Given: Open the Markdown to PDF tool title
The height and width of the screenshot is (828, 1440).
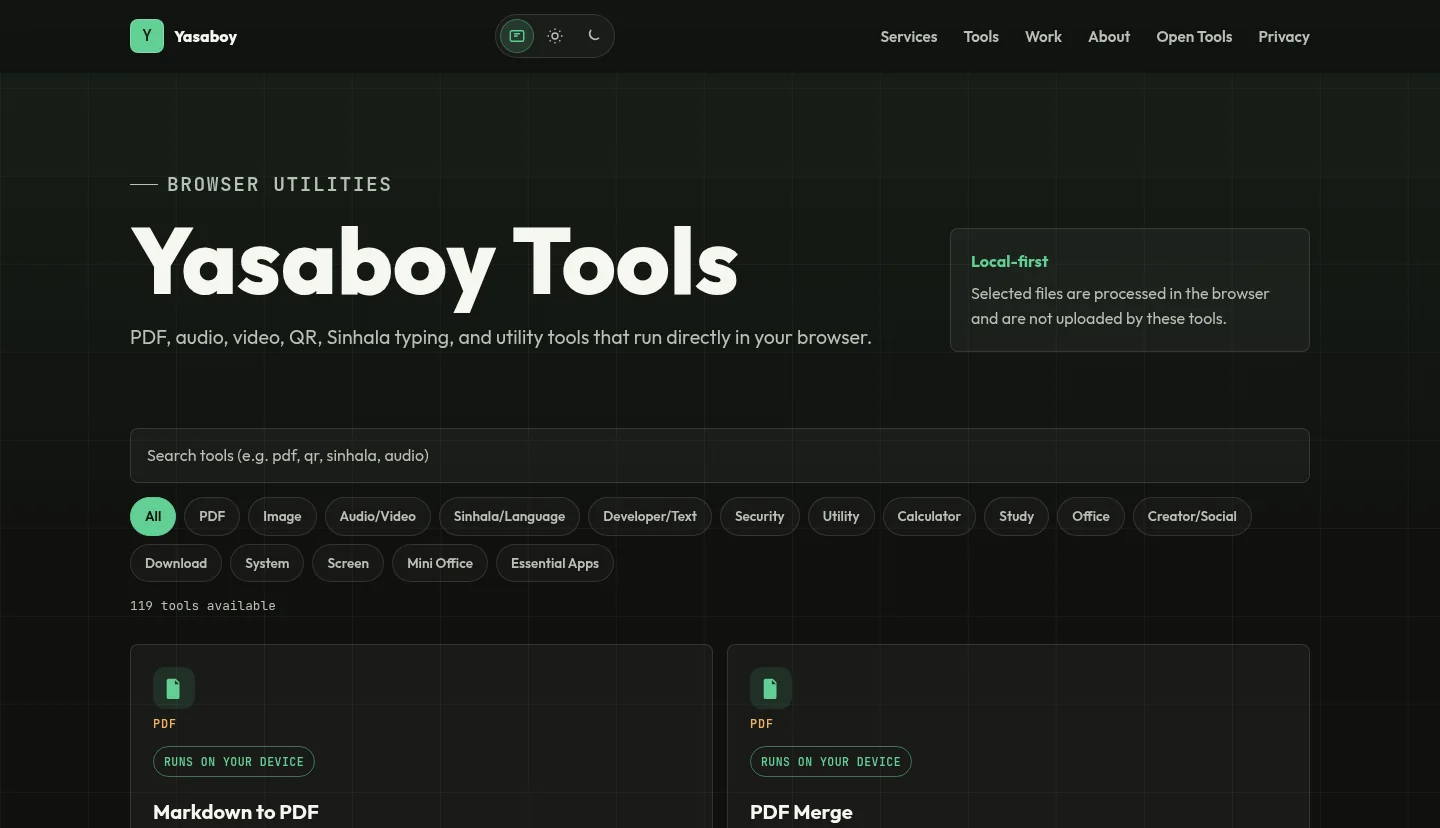Looking at the screenshot, I should pyautogui.click(x=236, y=812).
